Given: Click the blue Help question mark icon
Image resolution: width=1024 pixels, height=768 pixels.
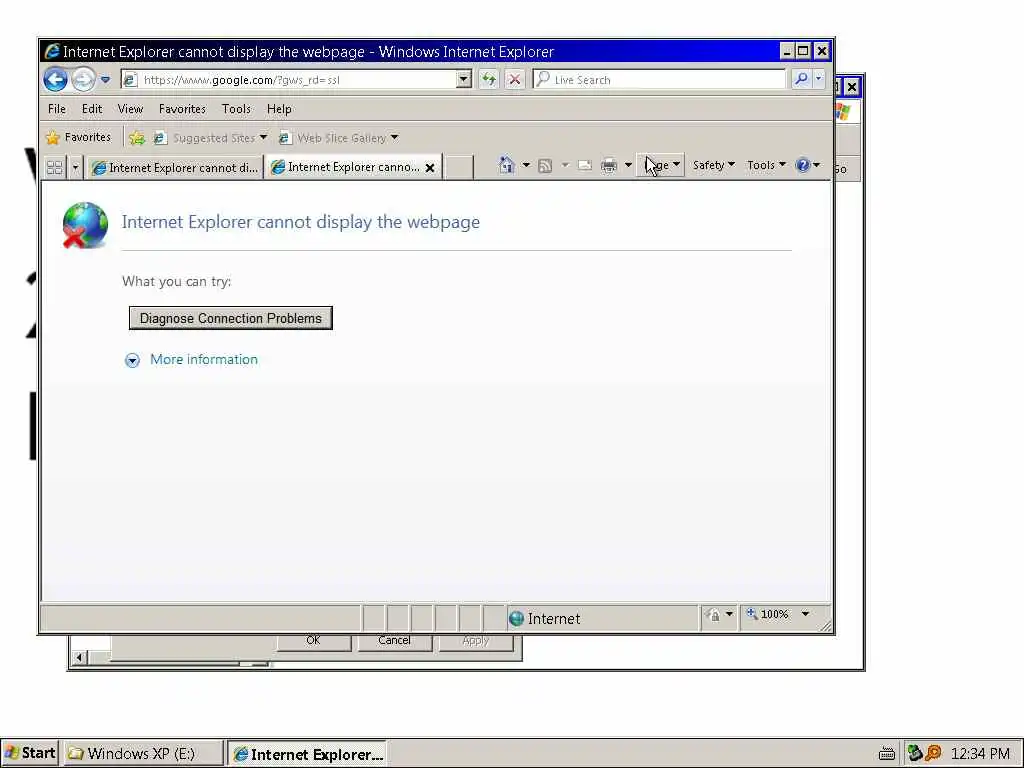Looking at the screenshot, I should pos(803,165).
